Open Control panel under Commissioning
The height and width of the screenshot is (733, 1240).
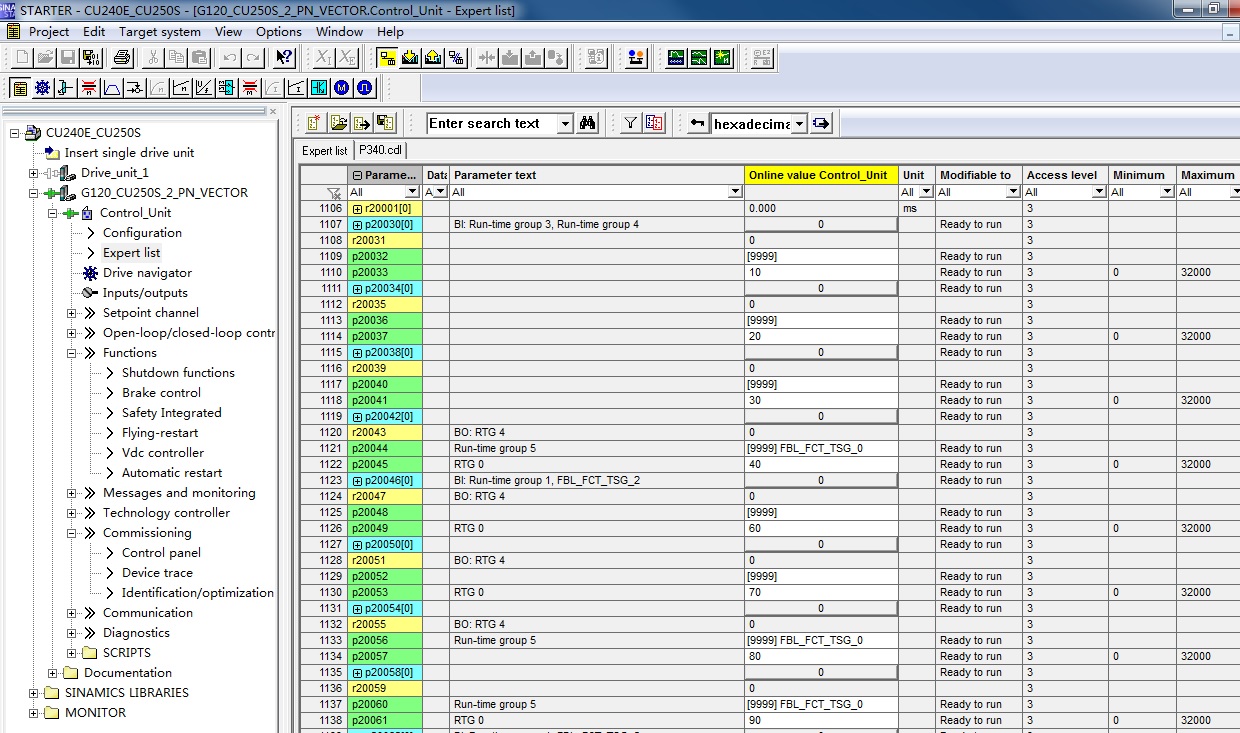161,553
